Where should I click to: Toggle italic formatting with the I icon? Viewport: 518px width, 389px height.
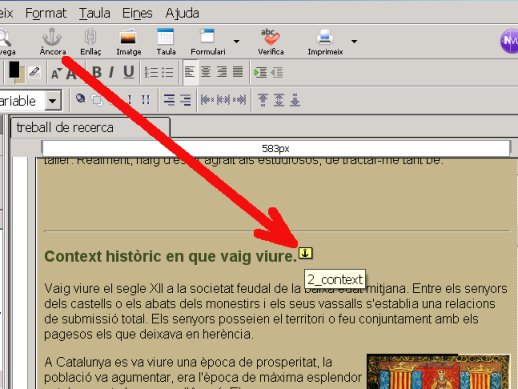112,72
